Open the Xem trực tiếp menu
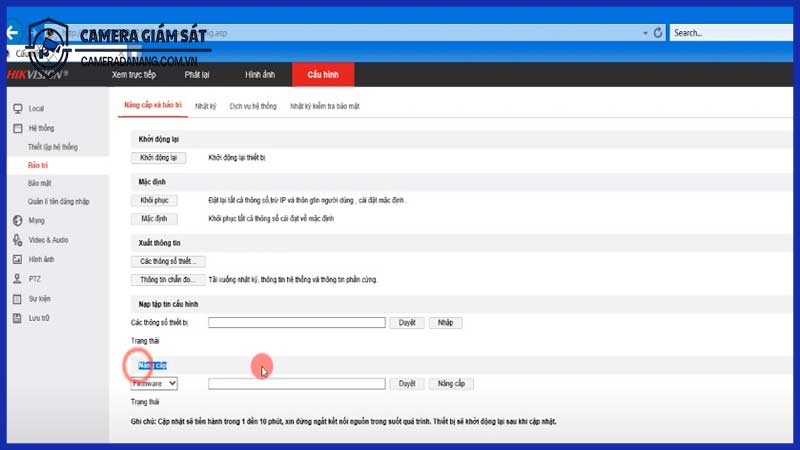The width and height of the screenshot is (800, 450). coord(134,75)
